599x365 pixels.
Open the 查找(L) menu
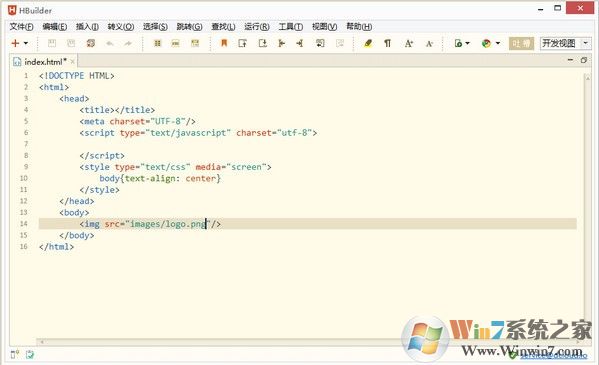pos(223,26)
